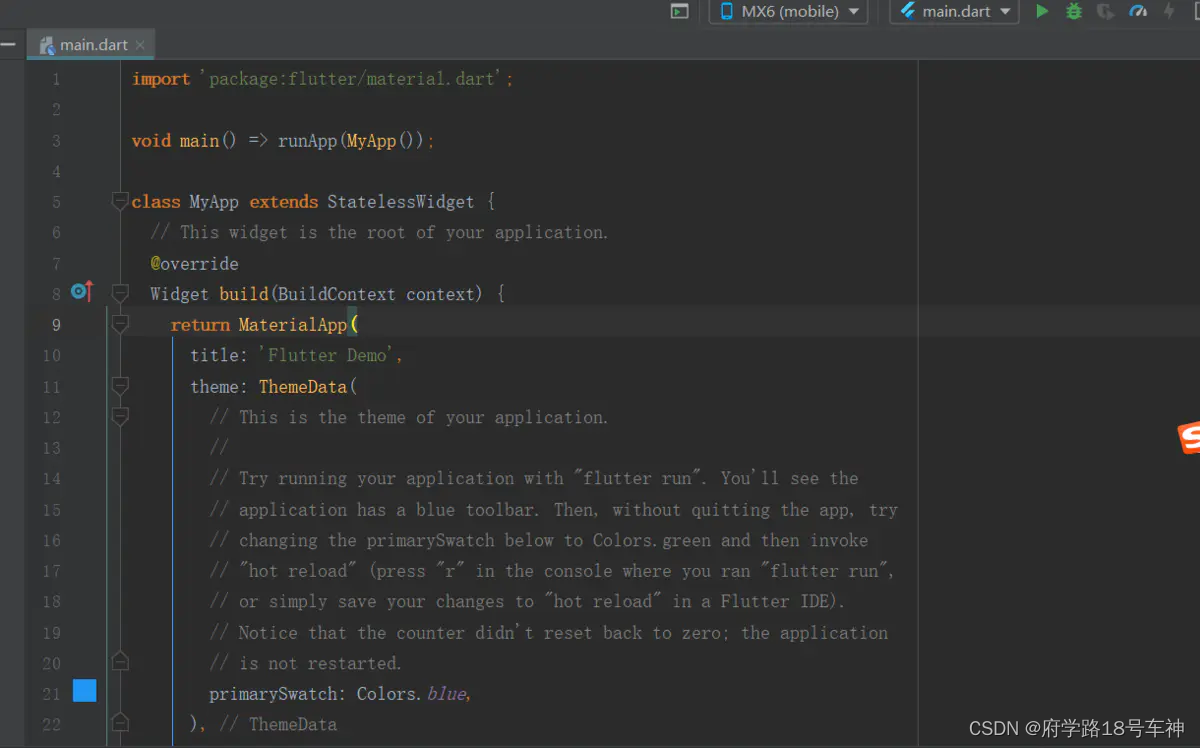Start debugging with the green bug icon
Screen dimensions: 1200x748
(x=1074, y=11)
